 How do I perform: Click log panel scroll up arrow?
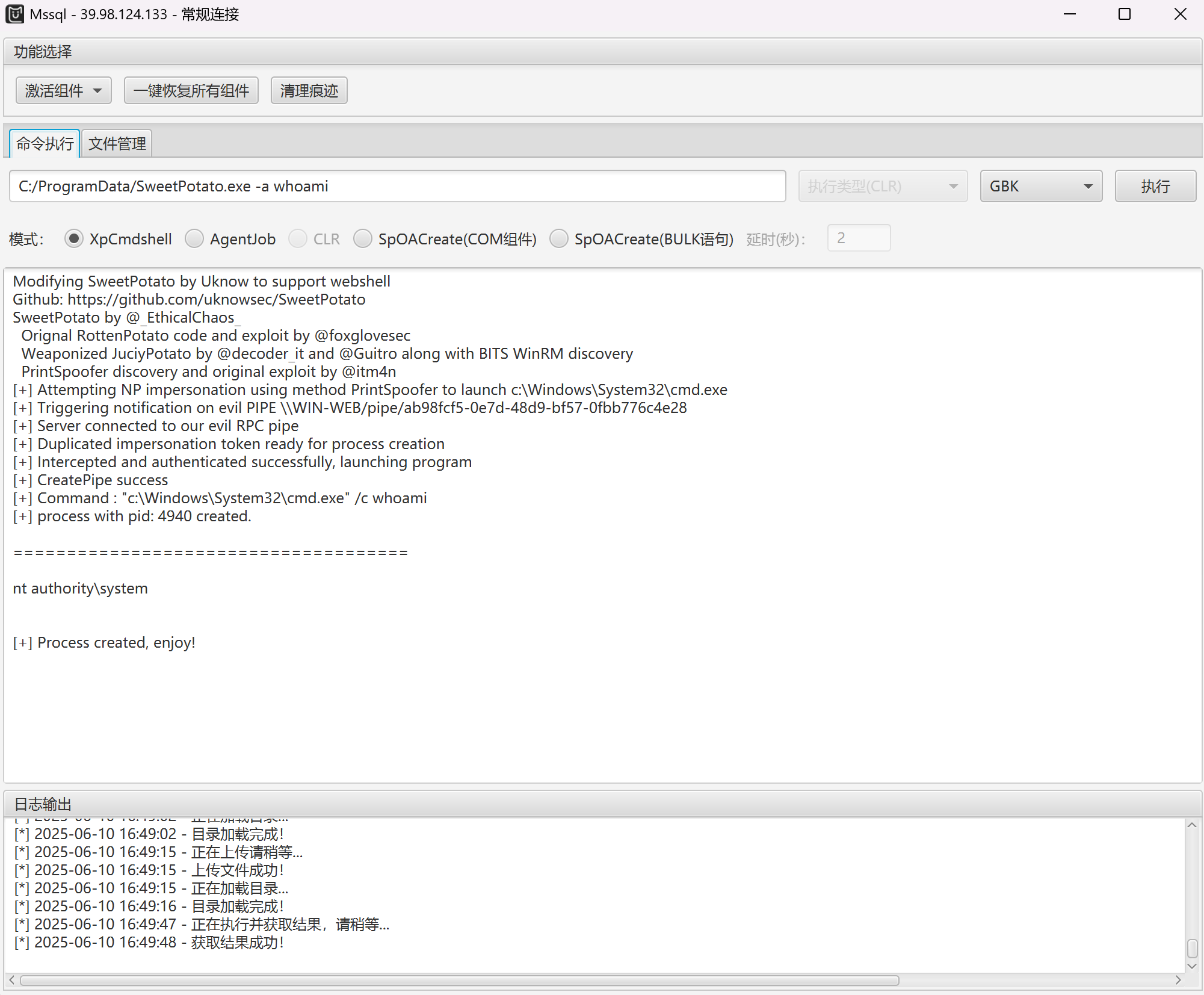[1191, 825]
